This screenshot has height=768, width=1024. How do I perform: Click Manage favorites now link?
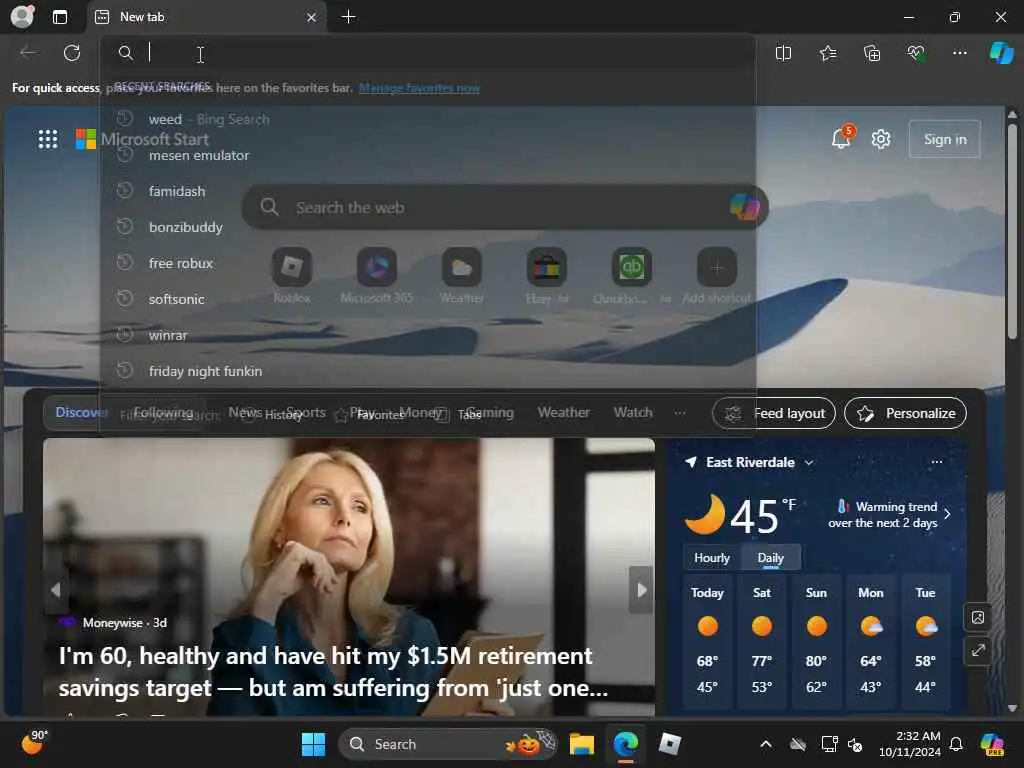pyautogui.click(x=419, y=88)
